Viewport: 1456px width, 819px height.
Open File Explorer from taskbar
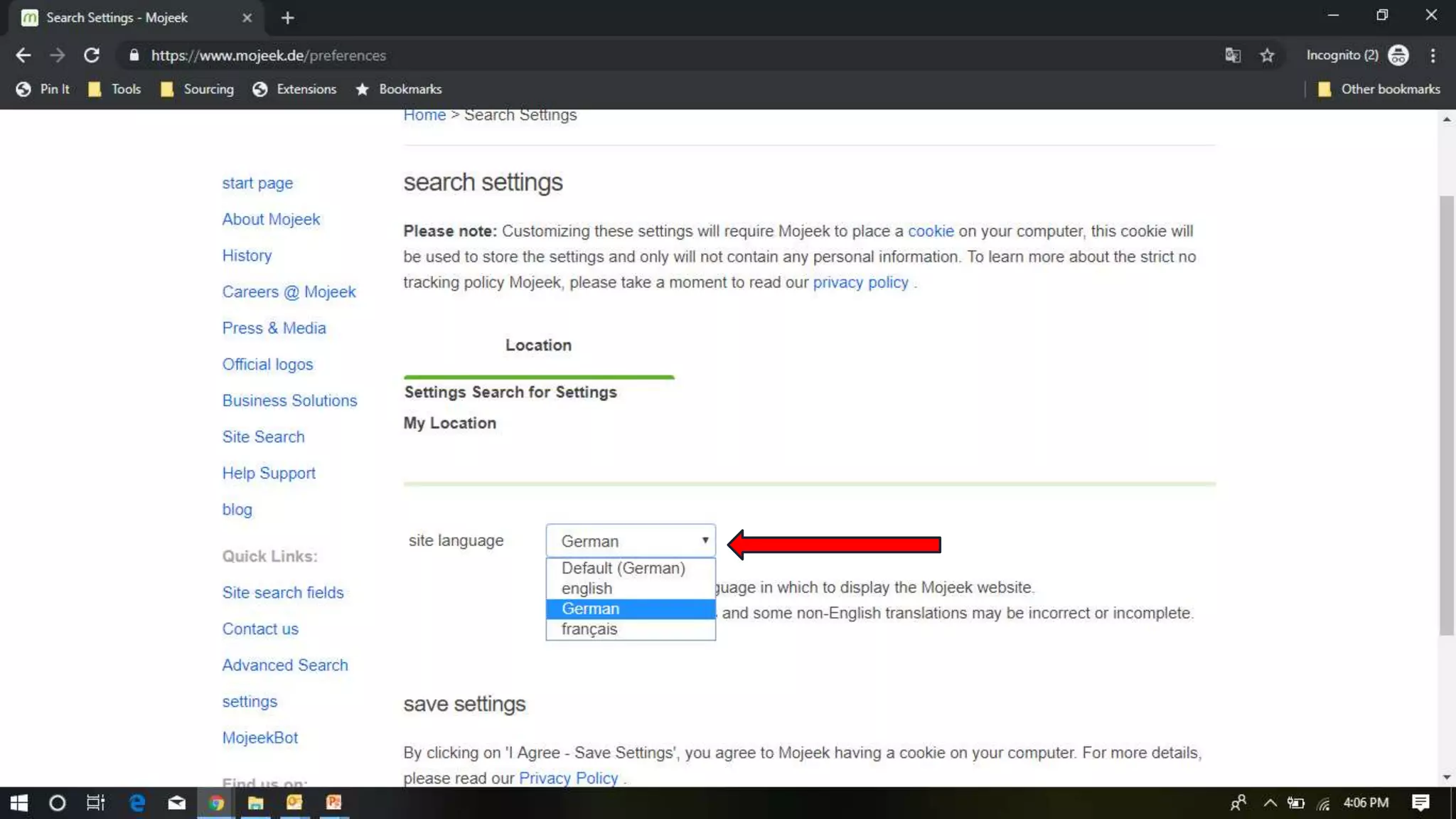tap(255, 803)
